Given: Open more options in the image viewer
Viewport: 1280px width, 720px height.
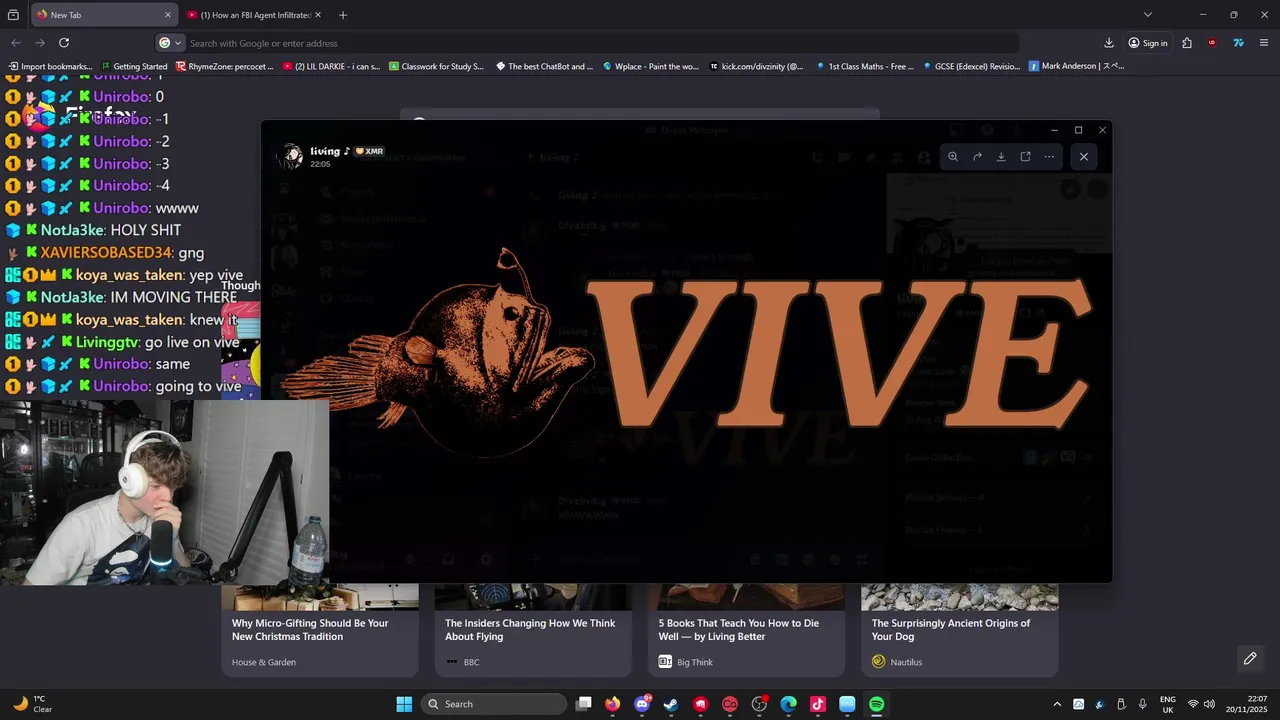Looking at the screenshot, I should (x=1049, y=157).
